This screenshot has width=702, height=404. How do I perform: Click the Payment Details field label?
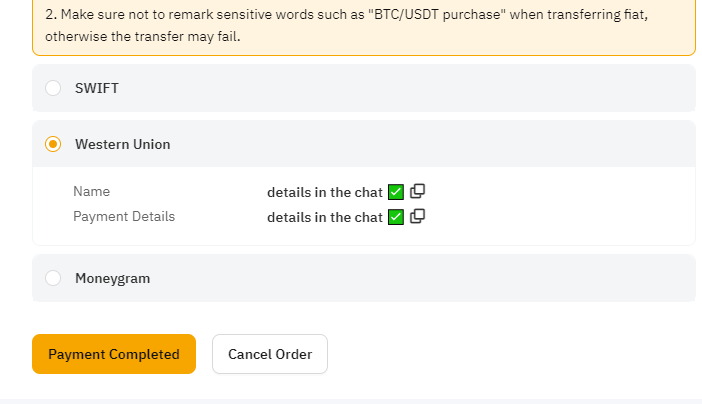[124, 216]
